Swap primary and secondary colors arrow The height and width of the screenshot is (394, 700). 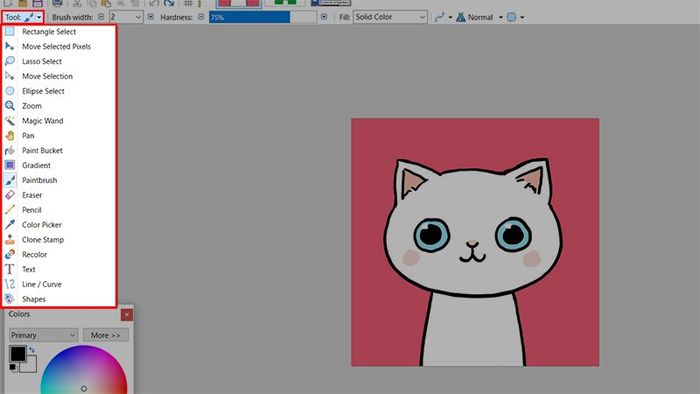click(32, 350)
